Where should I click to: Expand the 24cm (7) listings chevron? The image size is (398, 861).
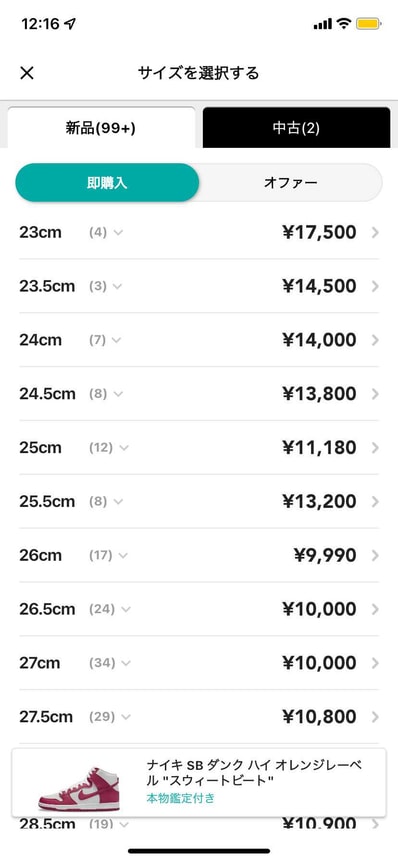pos(116,340)
